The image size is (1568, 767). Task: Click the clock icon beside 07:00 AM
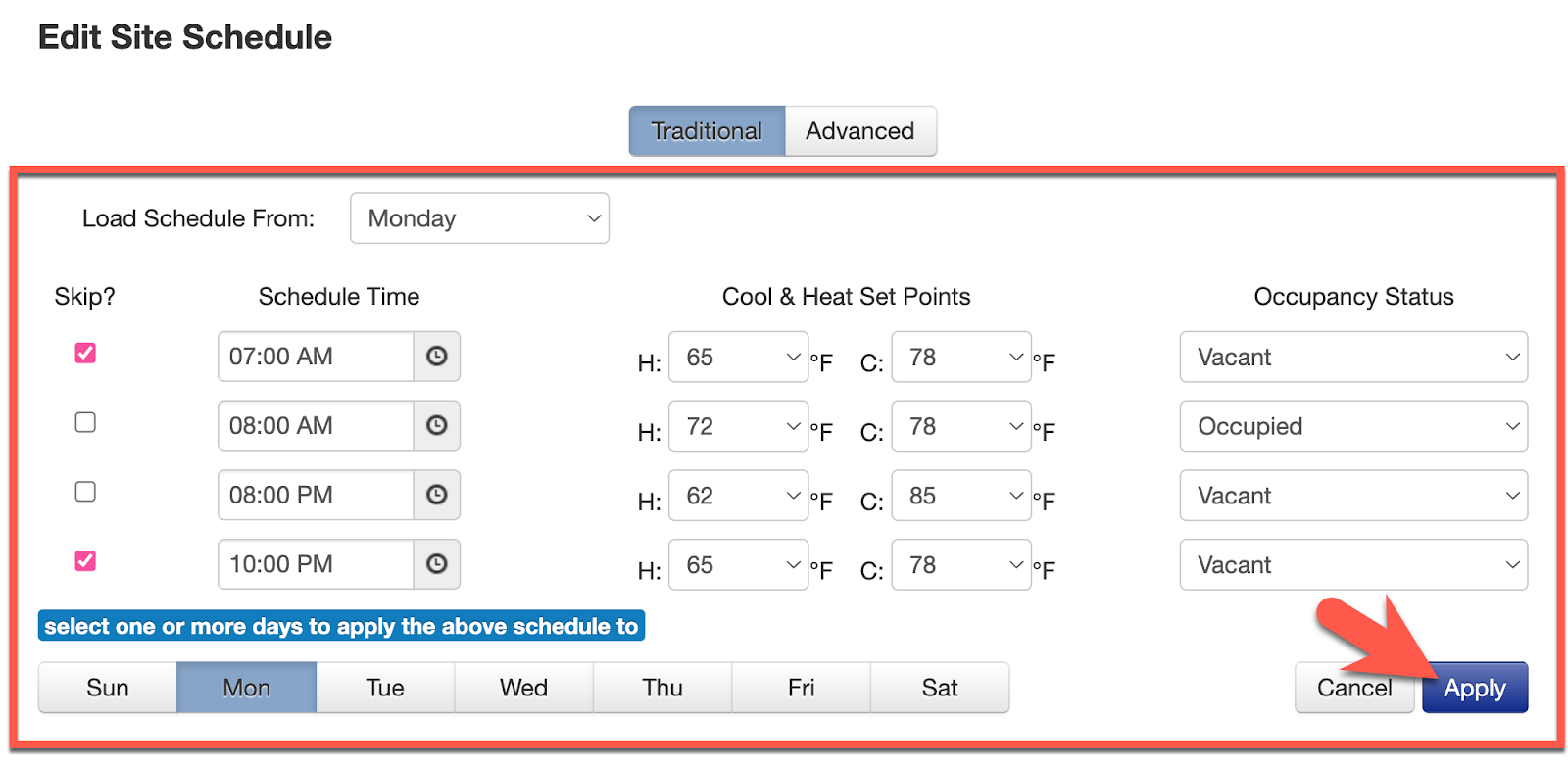click(x=436, y=357)
